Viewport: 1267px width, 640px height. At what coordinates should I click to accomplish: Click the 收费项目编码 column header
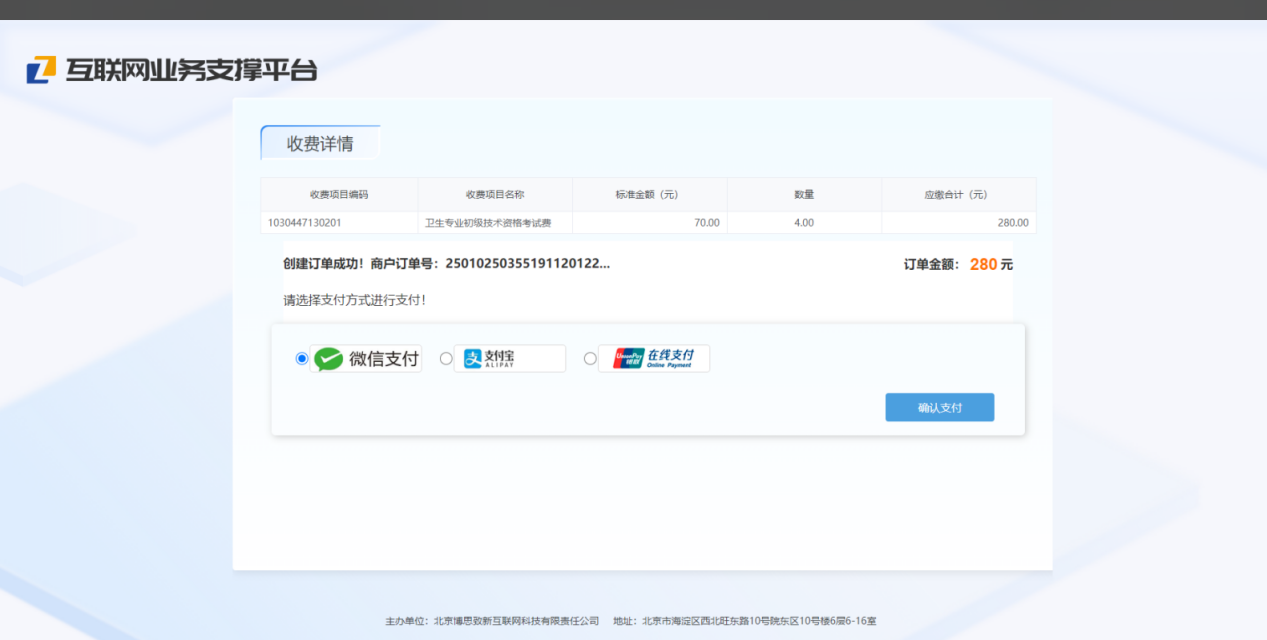tap(339, 195)
